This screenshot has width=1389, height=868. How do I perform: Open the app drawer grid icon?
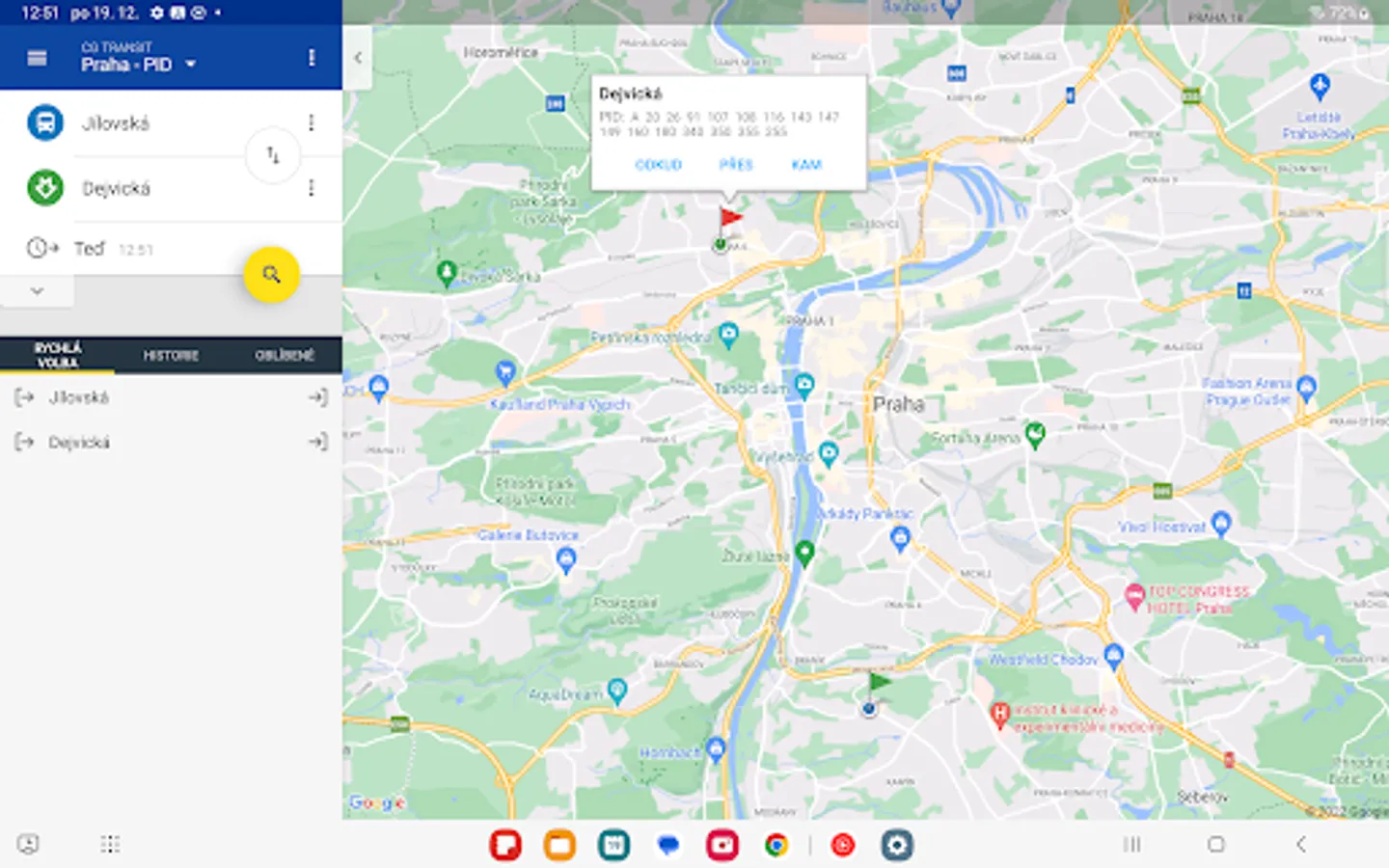pyautogui.click(x=110, y=845)
